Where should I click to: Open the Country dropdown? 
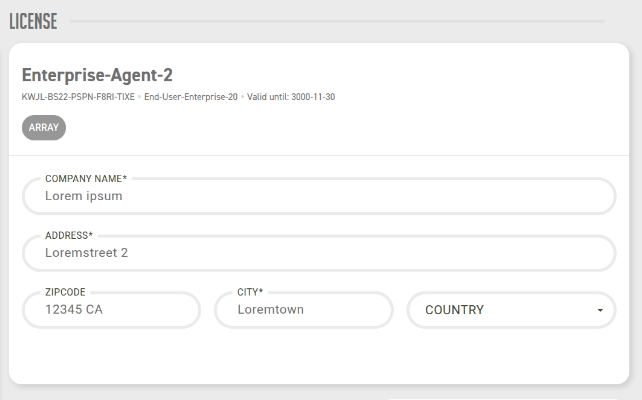pyautogui.click(x=511, y=310)
